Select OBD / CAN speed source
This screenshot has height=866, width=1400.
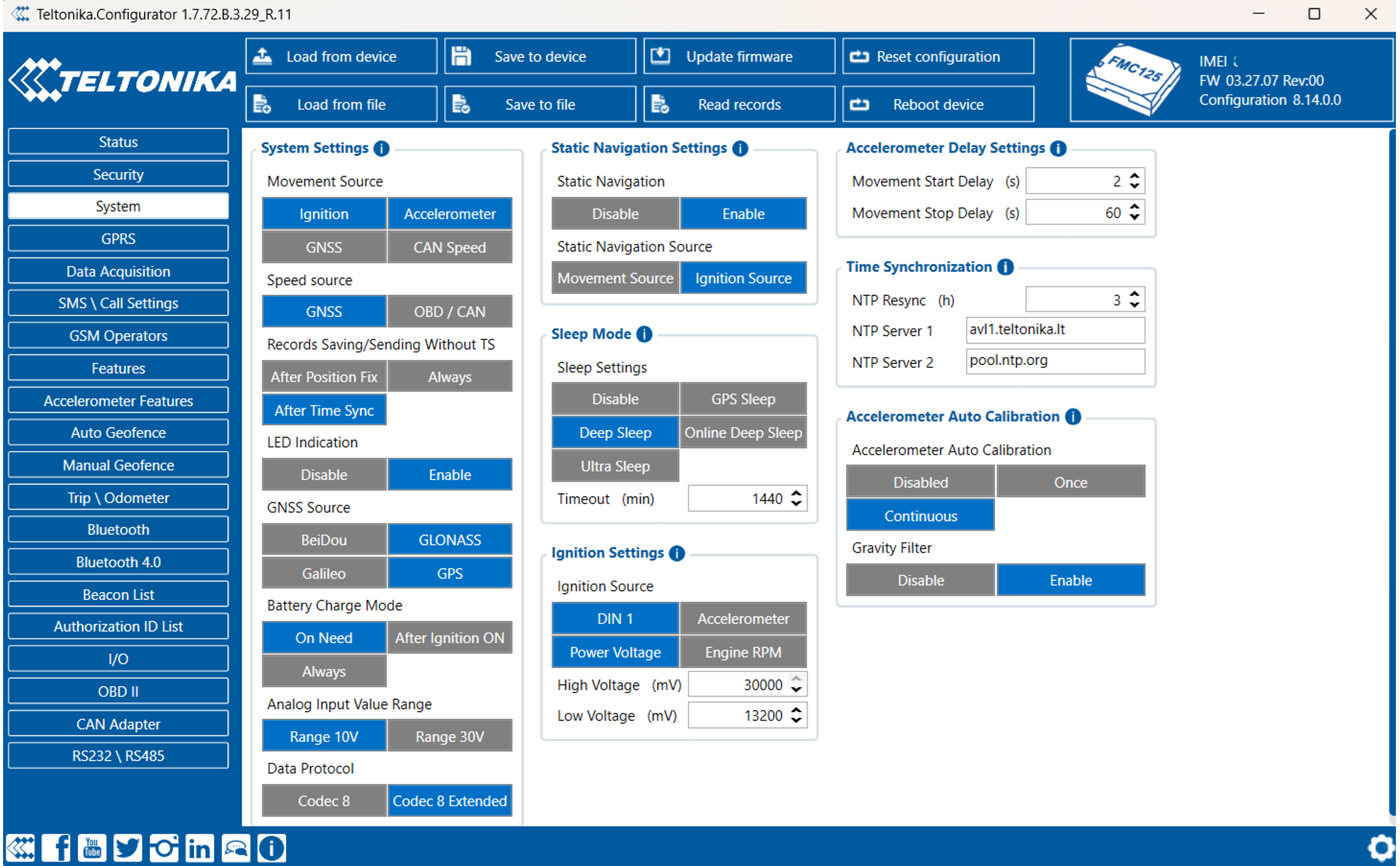tap(450, 312)
